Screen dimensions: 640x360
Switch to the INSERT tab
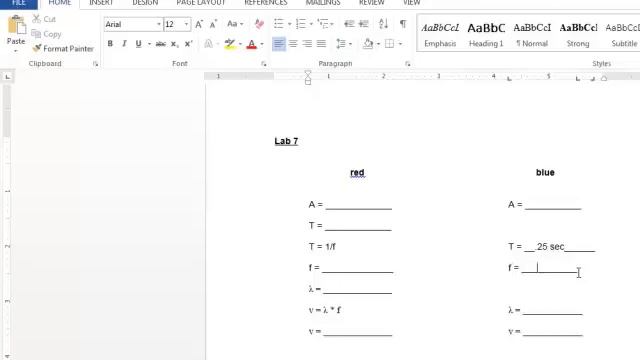pos(101,3)
